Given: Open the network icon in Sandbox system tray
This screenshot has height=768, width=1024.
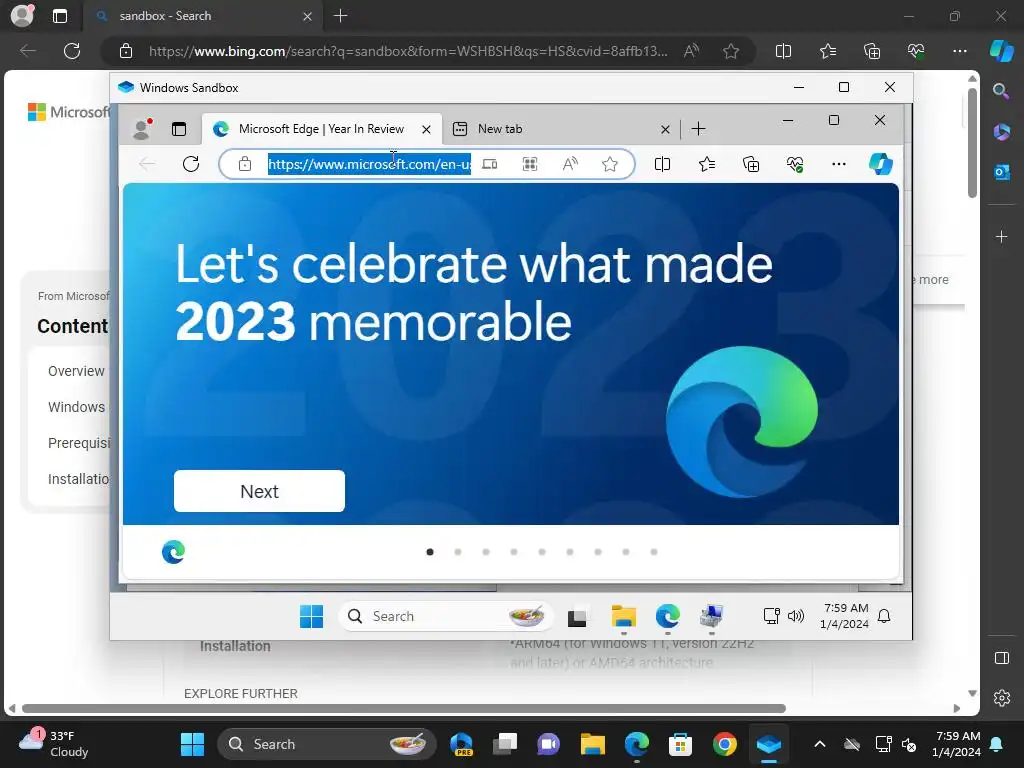Looking at the screenshot, I should coord(771,616).
